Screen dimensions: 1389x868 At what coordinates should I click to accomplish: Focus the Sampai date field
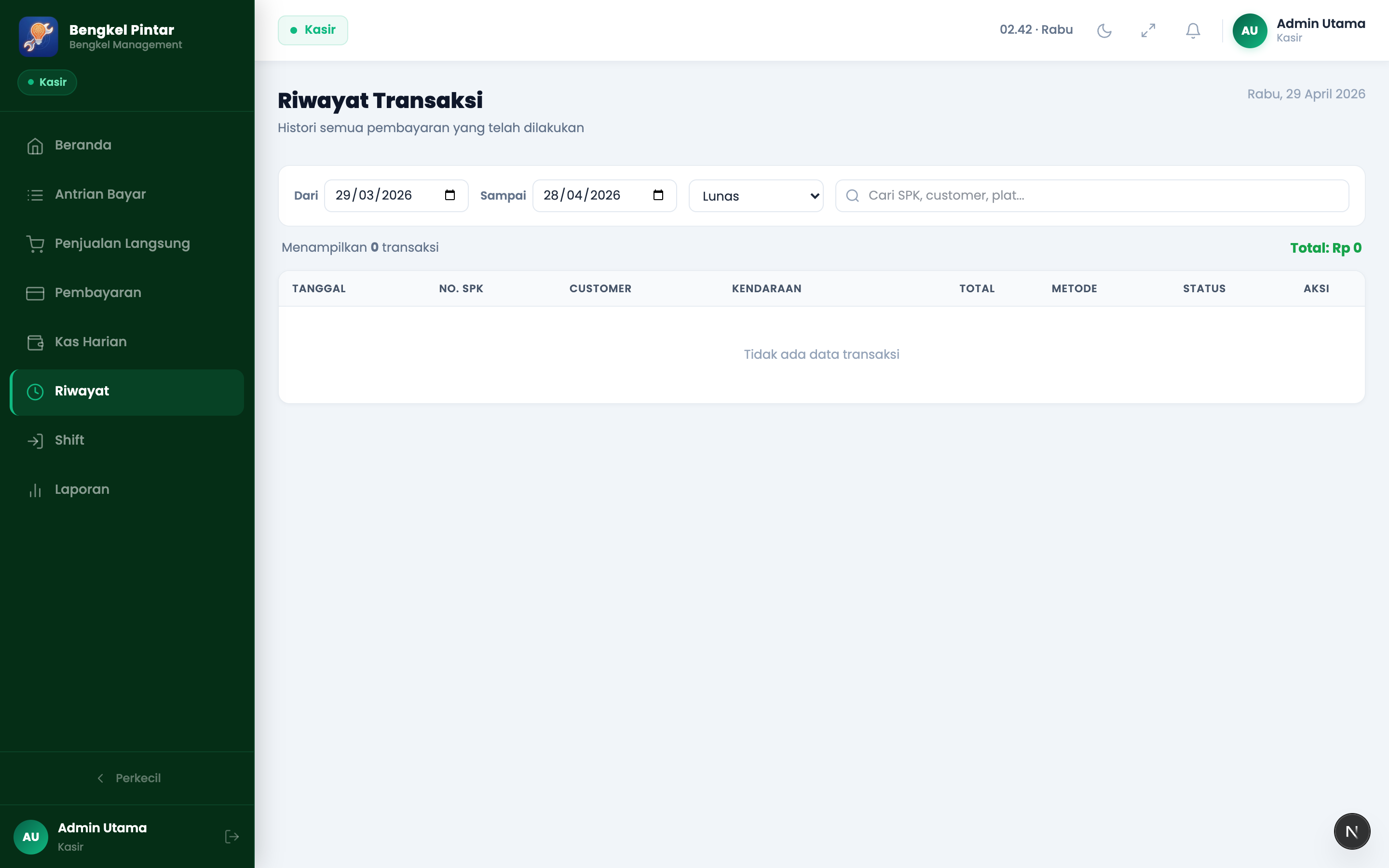604,196
